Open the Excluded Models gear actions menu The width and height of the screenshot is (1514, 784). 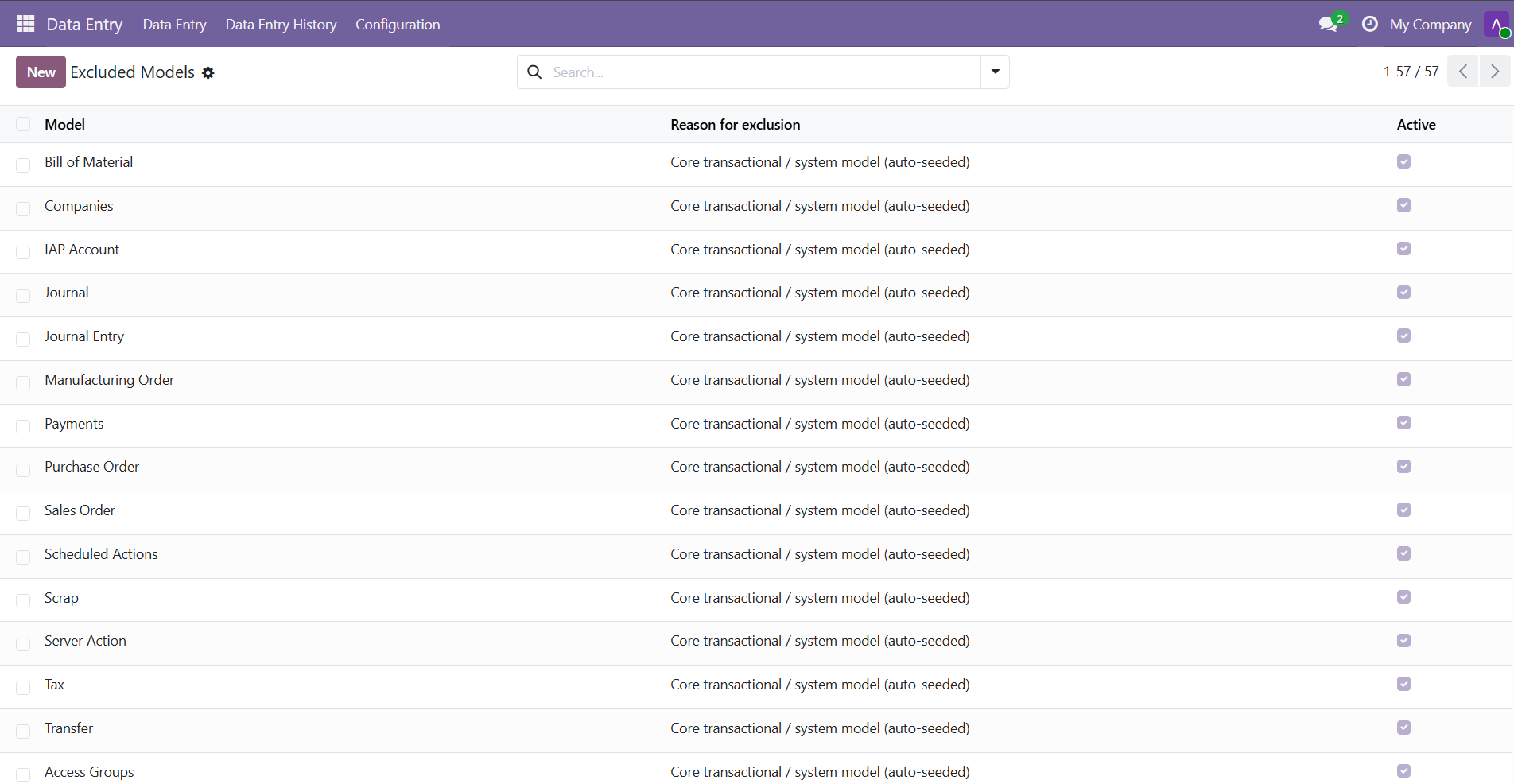(208, 72)
